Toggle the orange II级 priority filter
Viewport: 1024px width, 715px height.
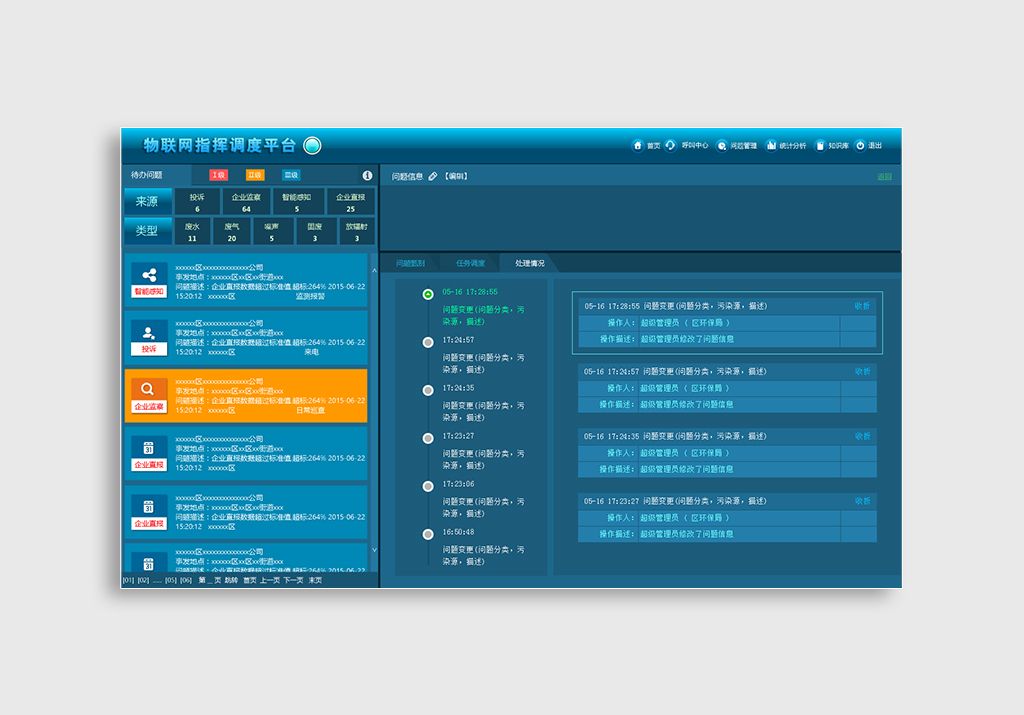(x=255, y=175)
